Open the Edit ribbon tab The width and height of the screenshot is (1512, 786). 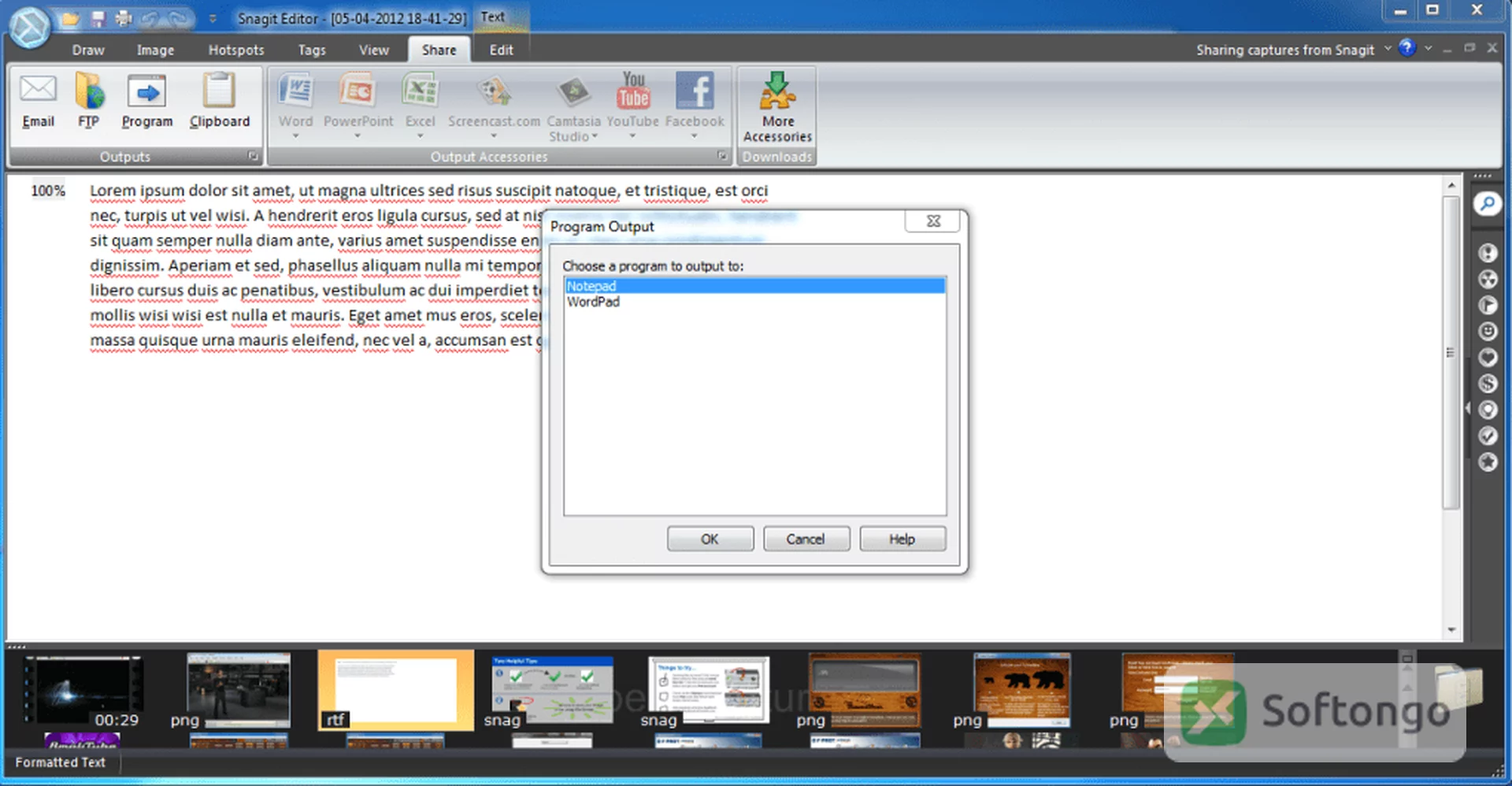point(501,50)
